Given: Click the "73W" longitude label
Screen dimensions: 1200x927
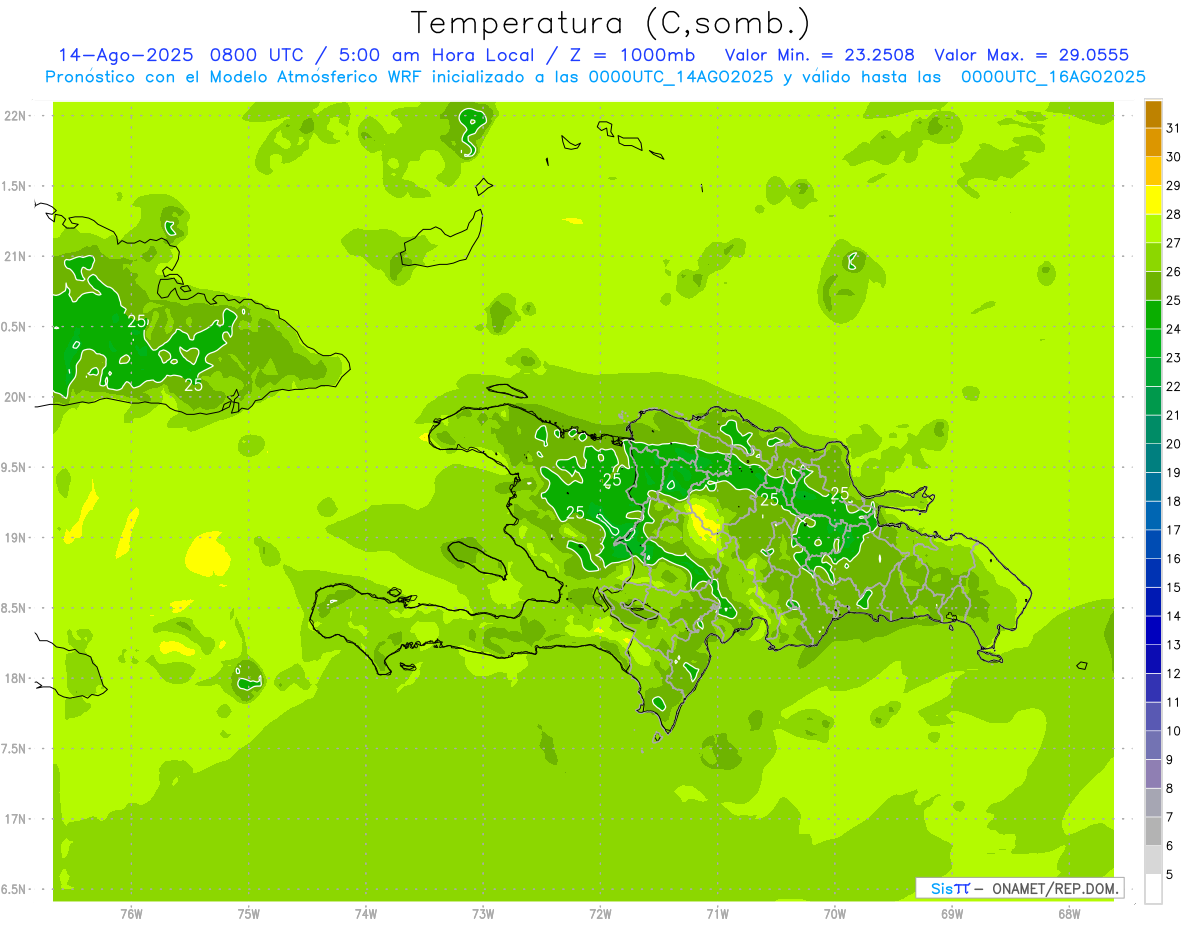Looking at the screenshot, I should [x=483, y=914].
